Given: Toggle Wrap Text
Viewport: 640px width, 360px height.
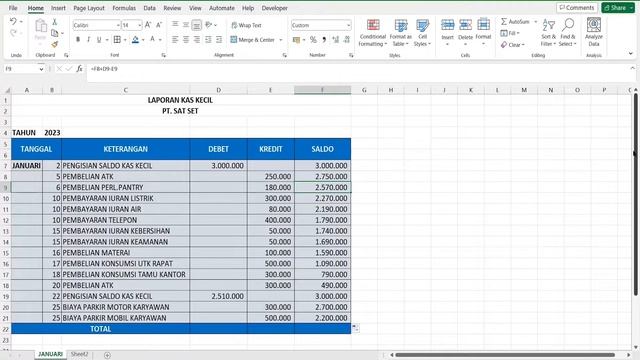Looking at the screenshot, I should (247, 25).
